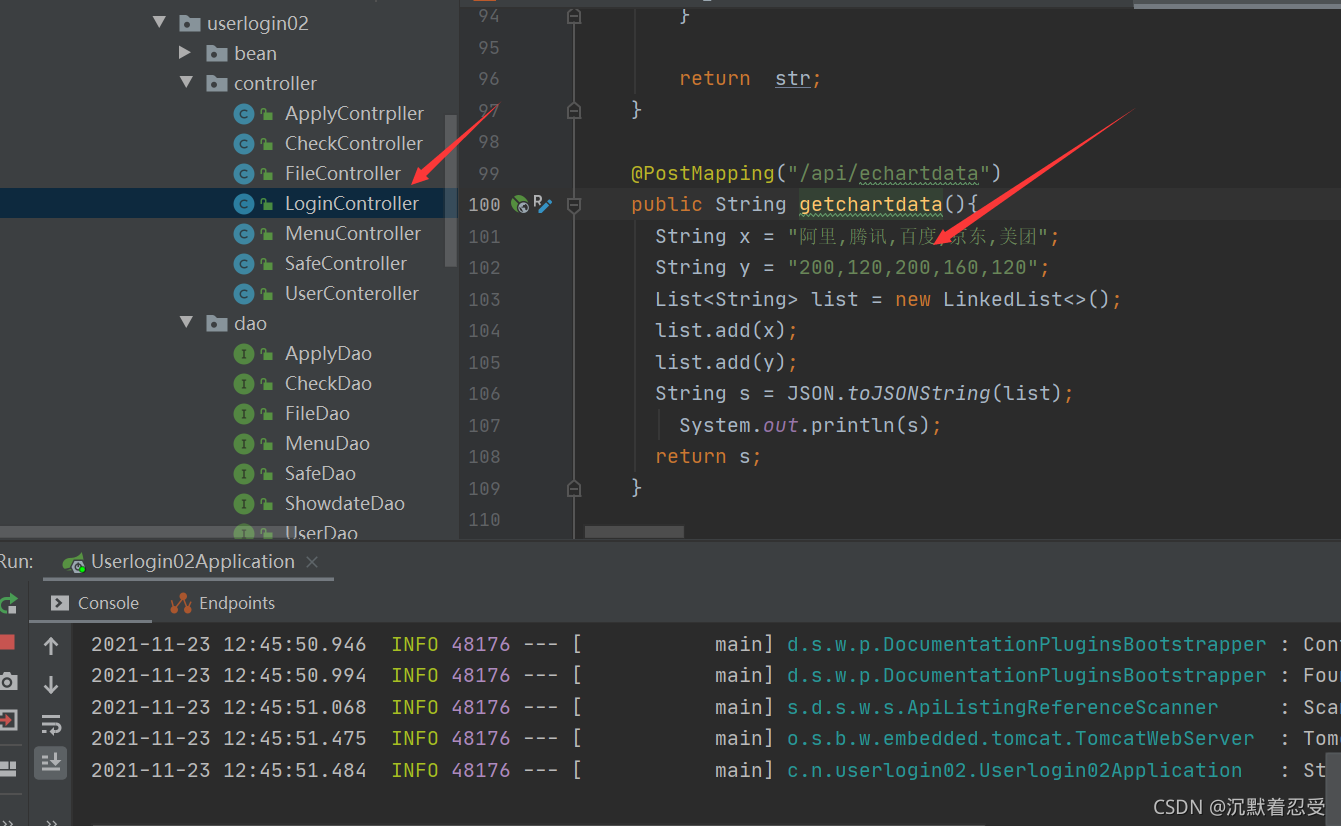Click the userlogin02 folder label
The height and width of the screenshot is (826, 1341).
258,23
